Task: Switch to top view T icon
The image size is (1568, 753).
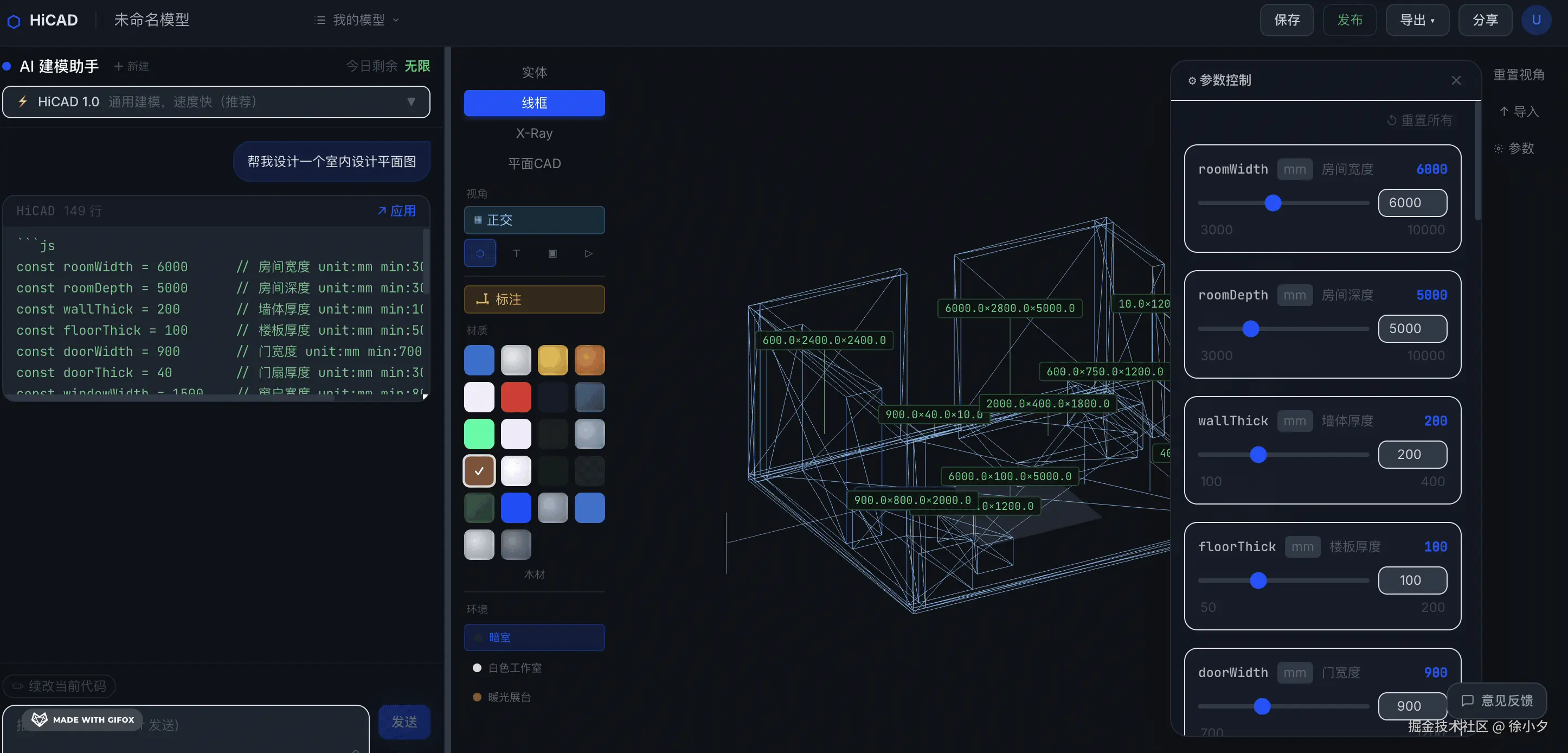Action: click(516, 253)
